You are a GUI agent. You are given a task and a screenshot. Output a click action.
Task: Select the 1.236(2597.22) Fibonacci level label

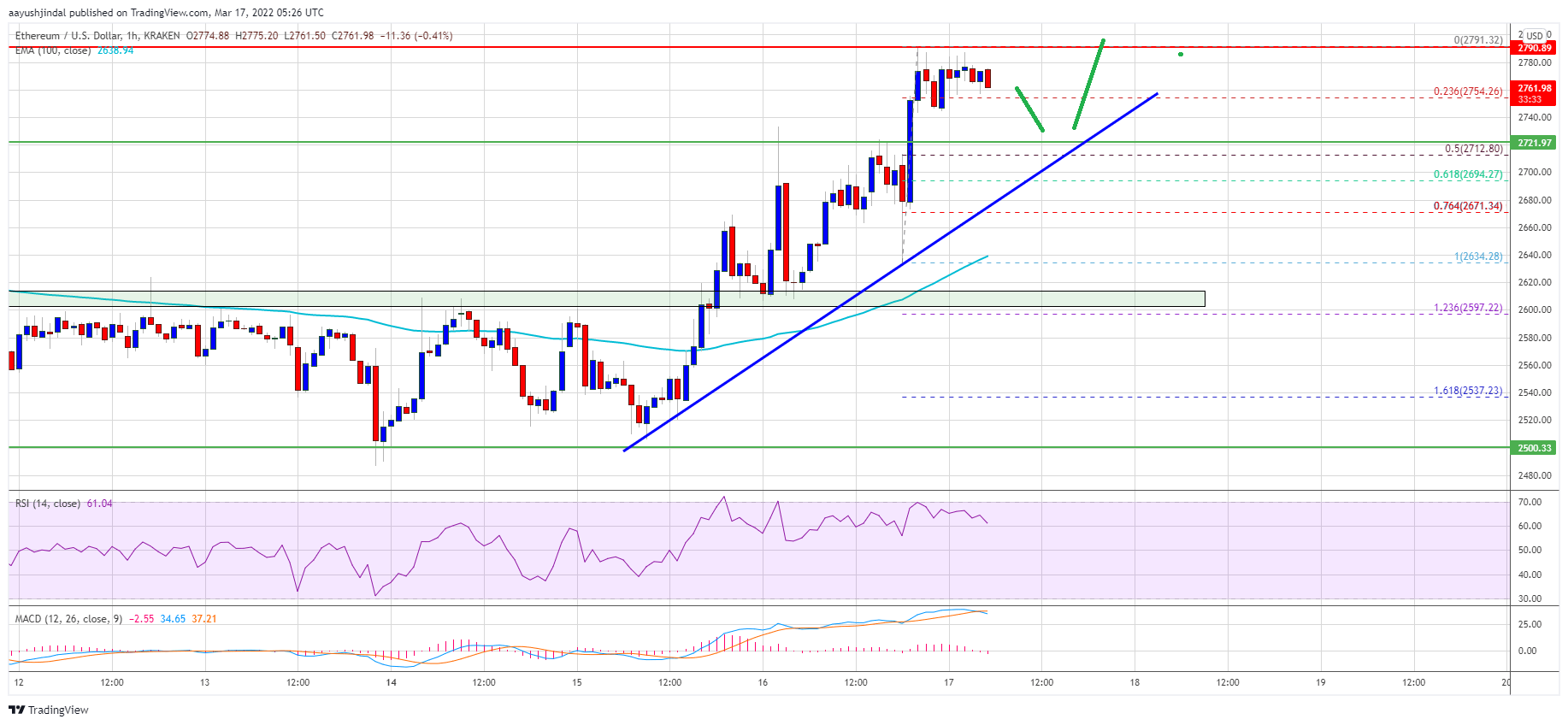(x=1468, y=308)
